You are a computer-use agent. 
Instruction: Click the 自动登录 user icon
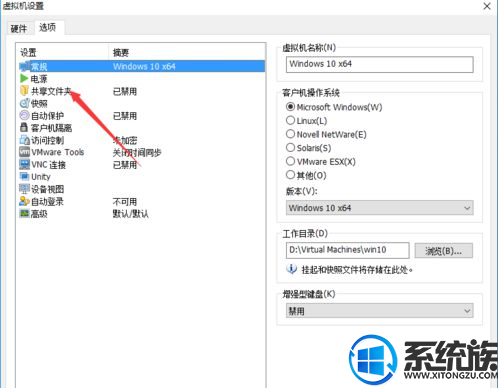(x=24, y=201)
